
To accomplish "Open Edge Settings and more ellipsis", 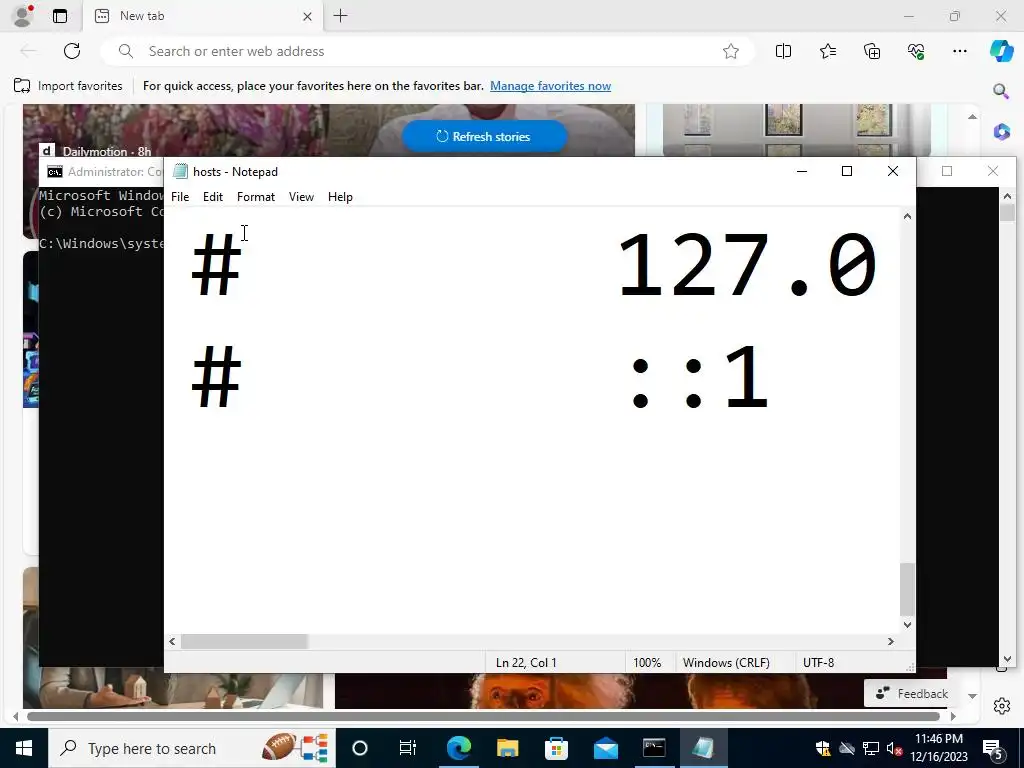I will (x=959, y=51).
